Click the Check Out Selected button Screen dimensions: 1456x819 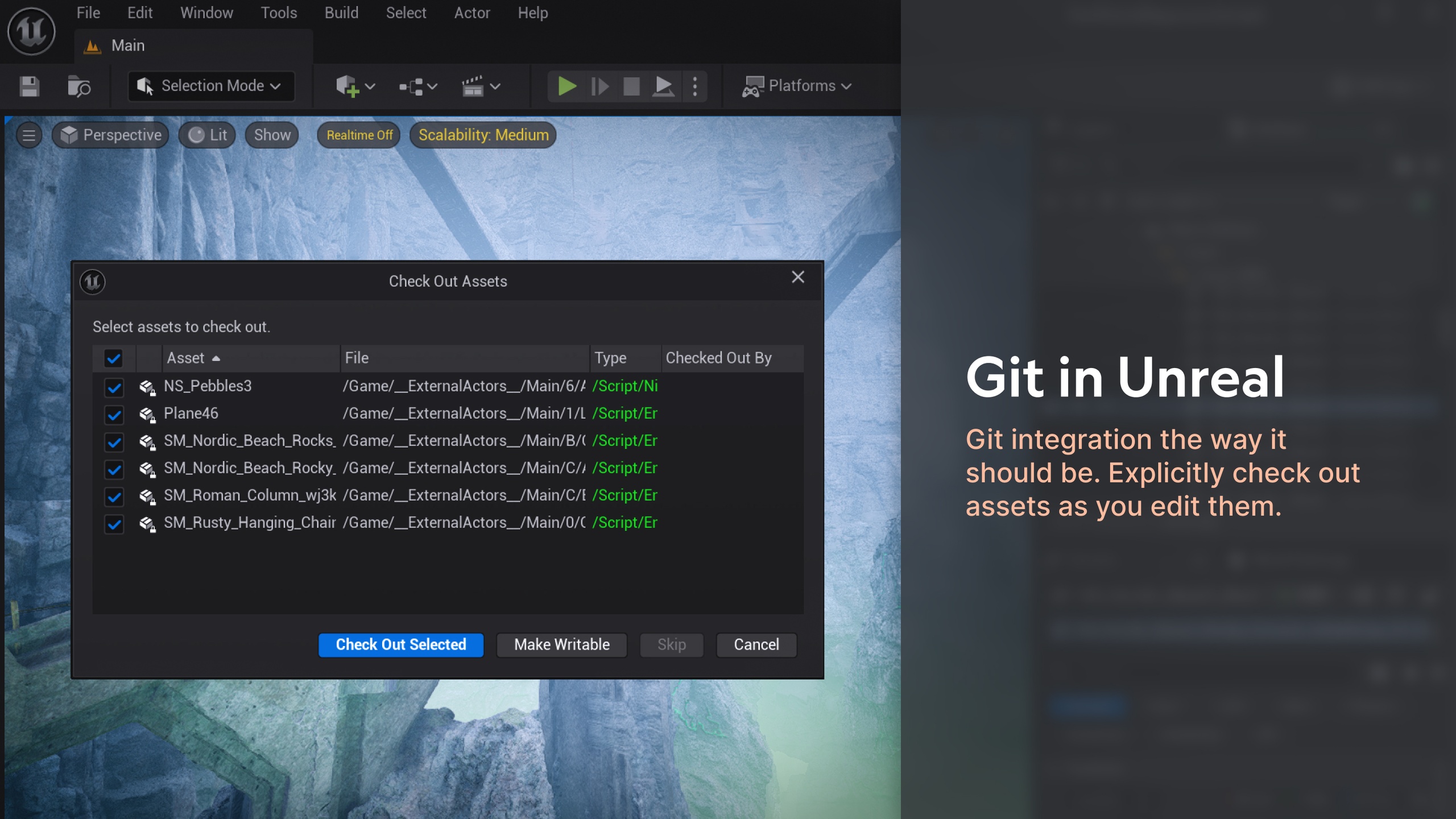401,645
